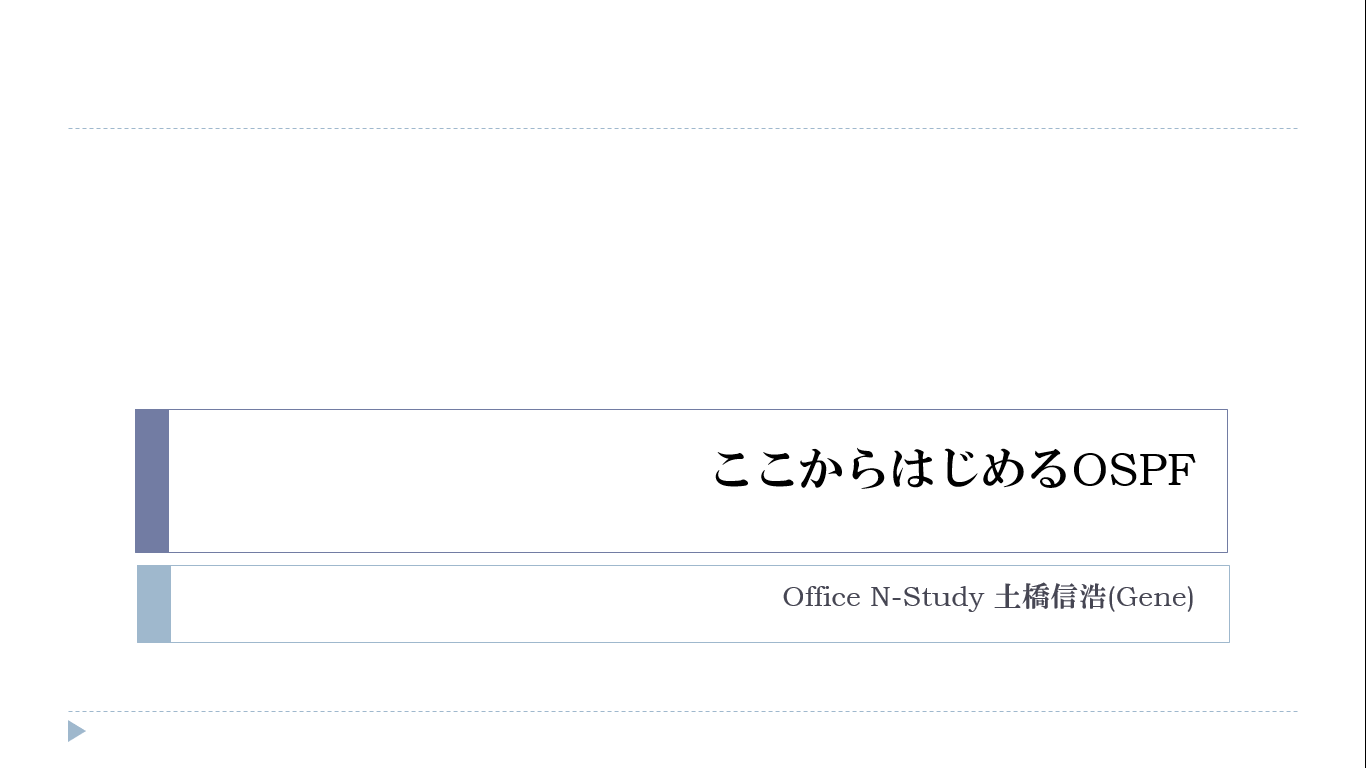Click the hiragana ここから in the title

[800, 470]
